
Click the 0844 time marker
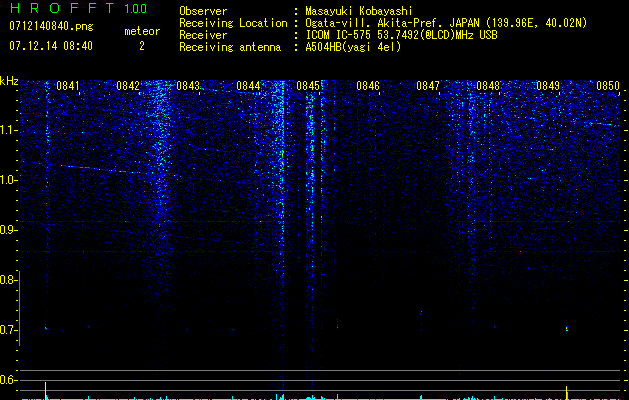[x=248, y=86]
